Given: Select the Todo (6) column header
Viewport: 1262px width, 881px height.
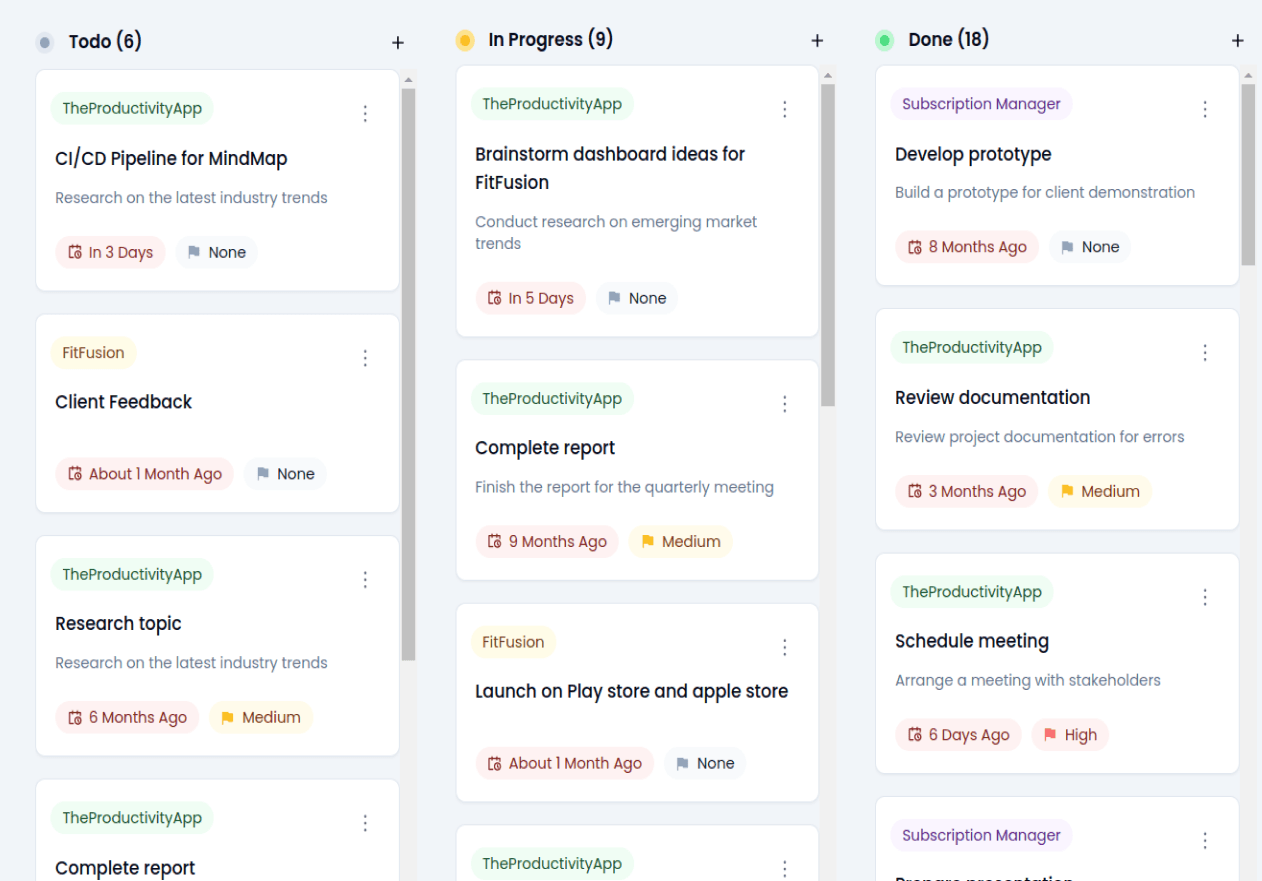Looking at the screenshot, I should point(105,42).
